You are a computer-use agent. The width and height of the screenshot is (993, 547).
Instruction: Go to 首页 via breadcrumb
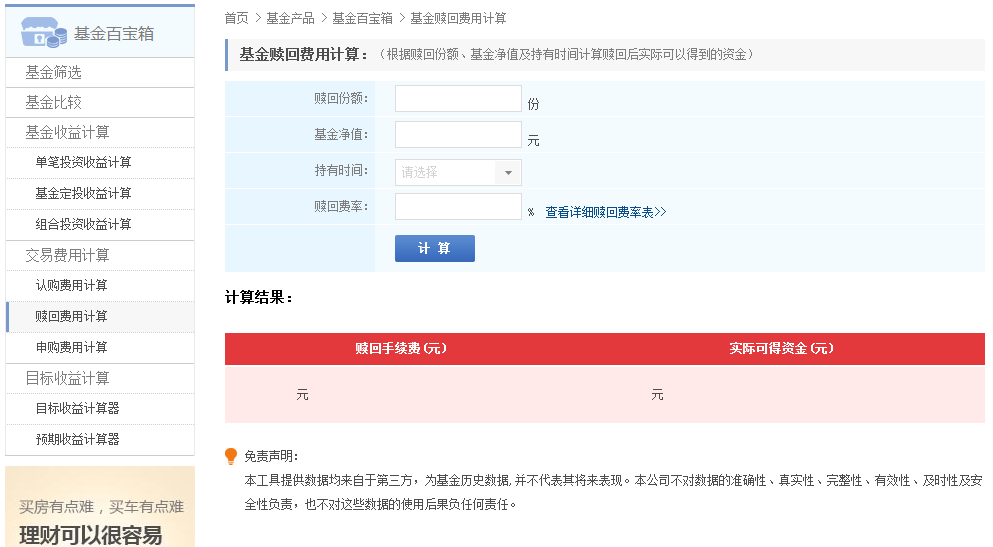pyautogui.click(x=236, y=18)
